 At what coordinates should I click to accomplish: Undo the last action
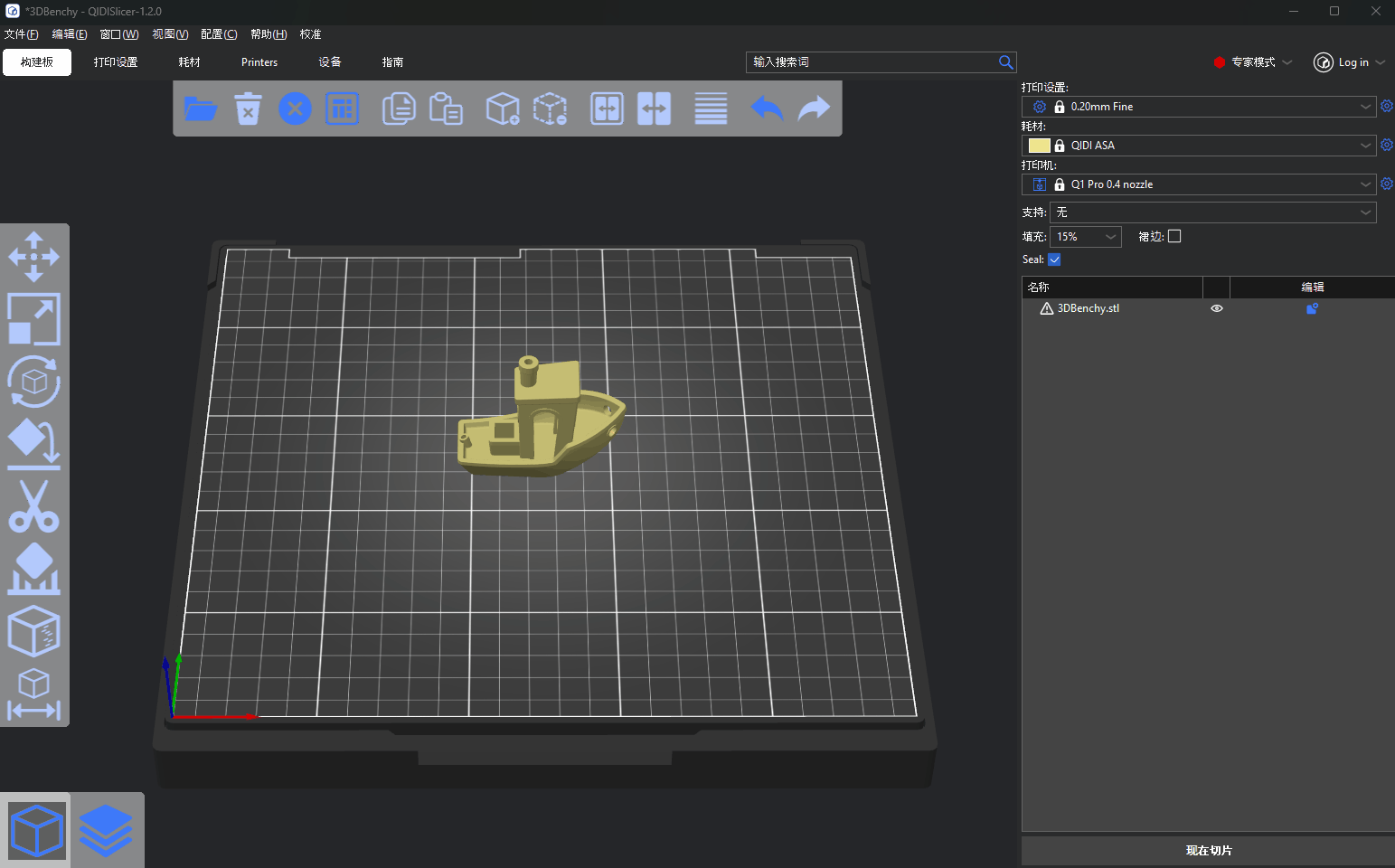tap(766, 108)
